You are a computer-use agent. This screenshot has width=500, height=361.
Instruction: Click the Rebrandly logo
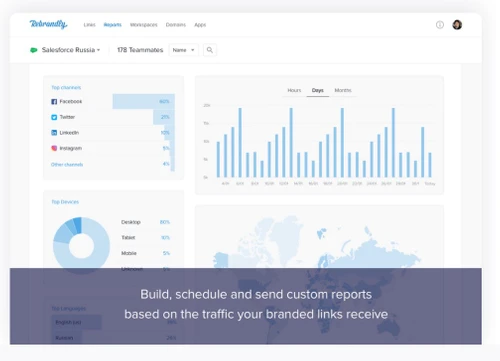tap(48, 24)
